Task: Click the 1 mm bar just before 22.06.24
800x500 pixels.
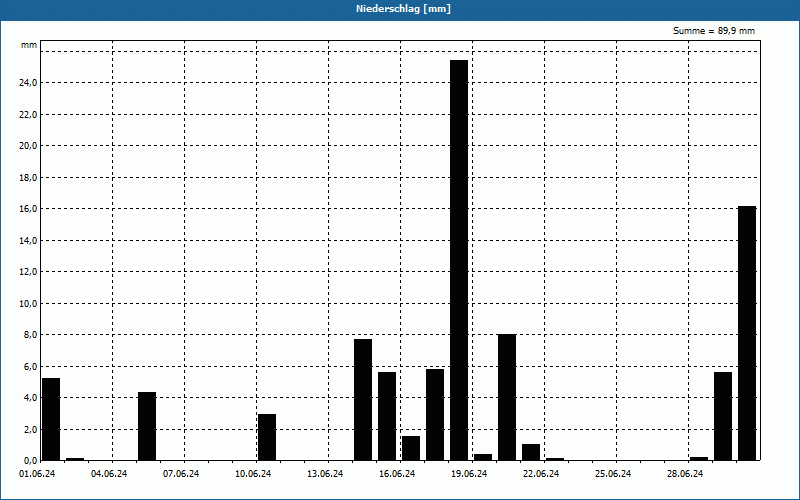Action: coord(531,452)
